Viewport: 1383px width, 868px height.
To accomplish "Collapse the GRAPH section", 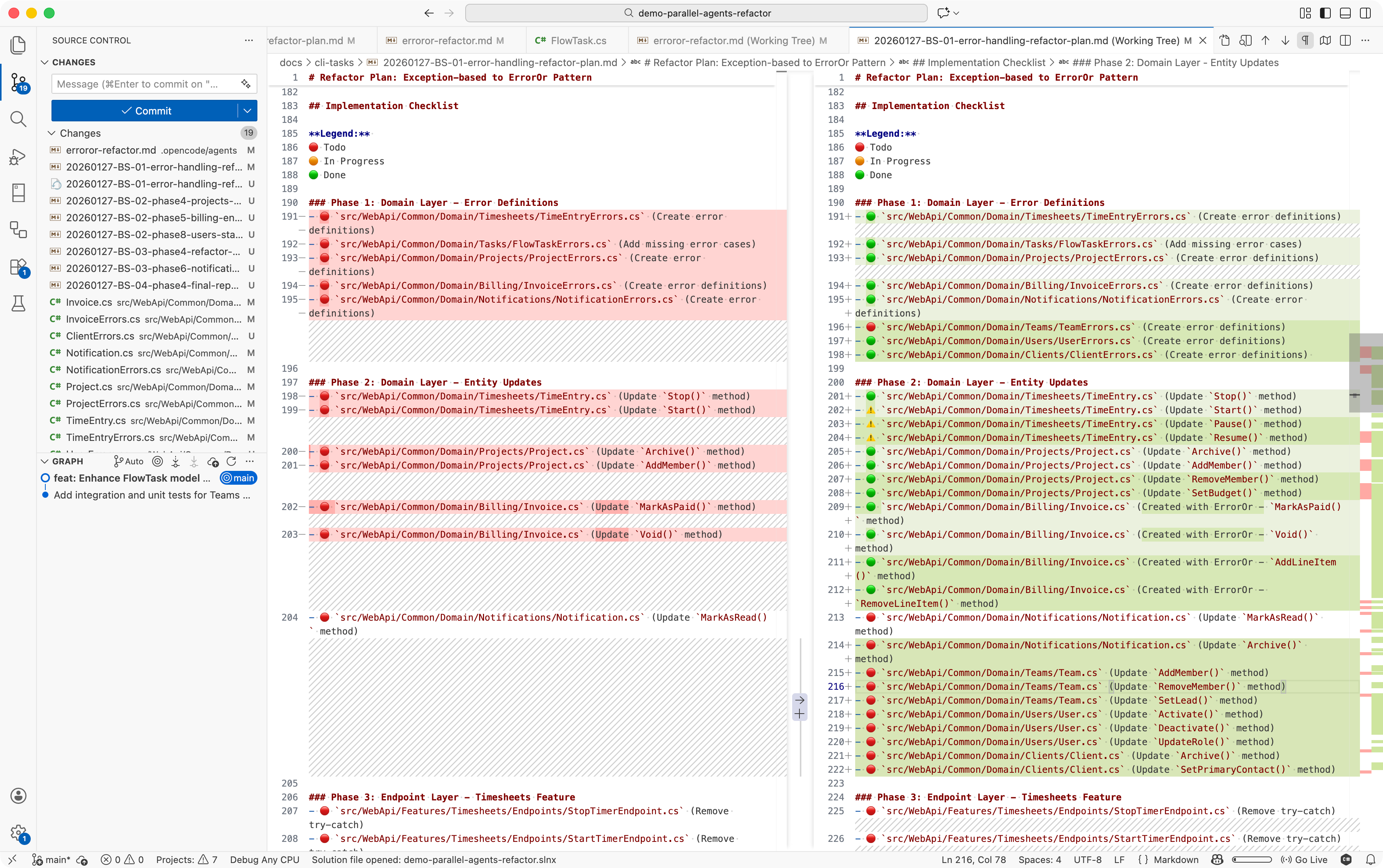I will coord(45,462).
